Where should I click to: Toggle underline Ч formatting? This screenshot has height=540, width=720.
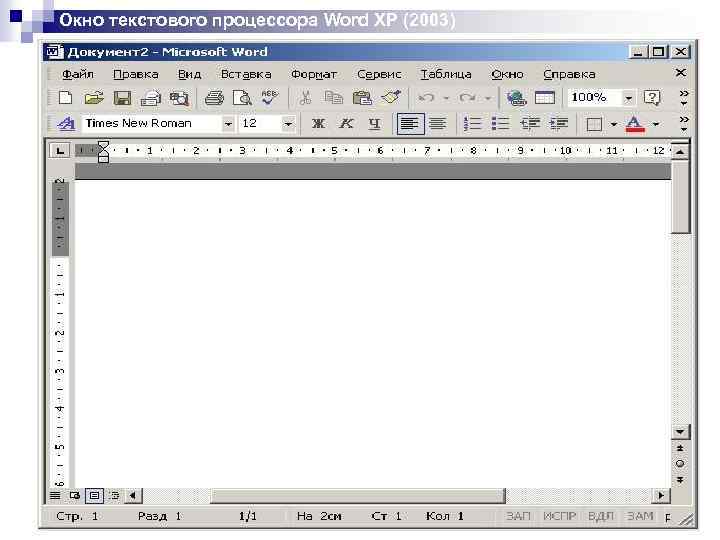375,124
